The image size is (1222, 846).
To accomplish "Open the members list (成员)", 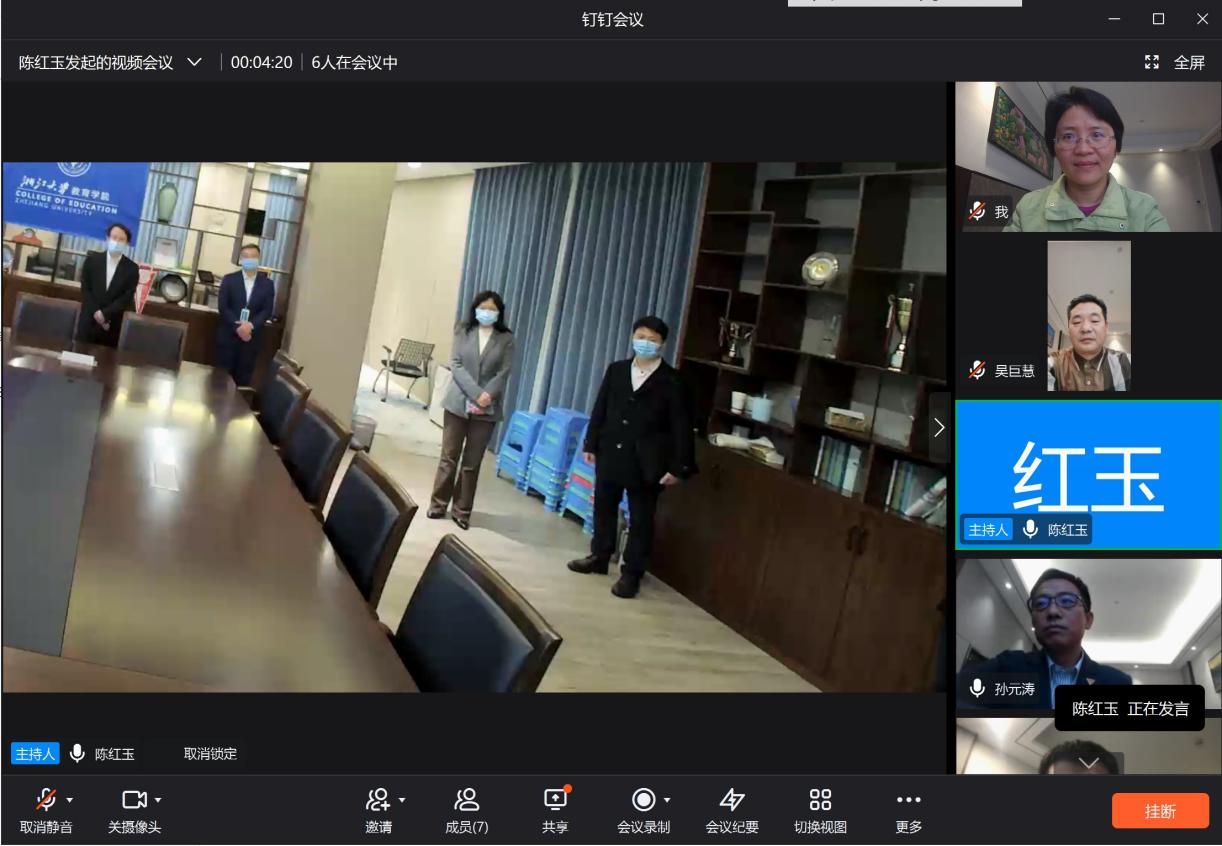I will pyautogui.click(x=466, y=799).
